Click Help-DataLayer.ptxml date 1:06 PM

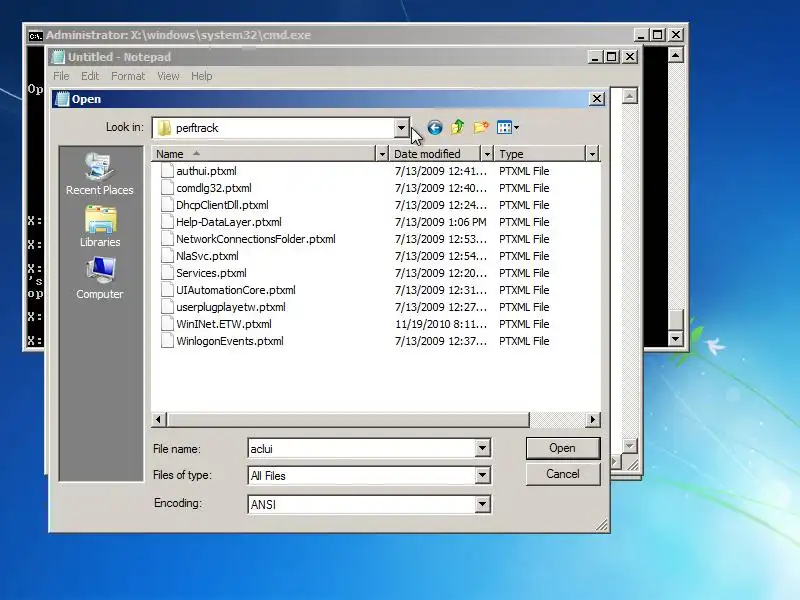[x=441, y=222]
